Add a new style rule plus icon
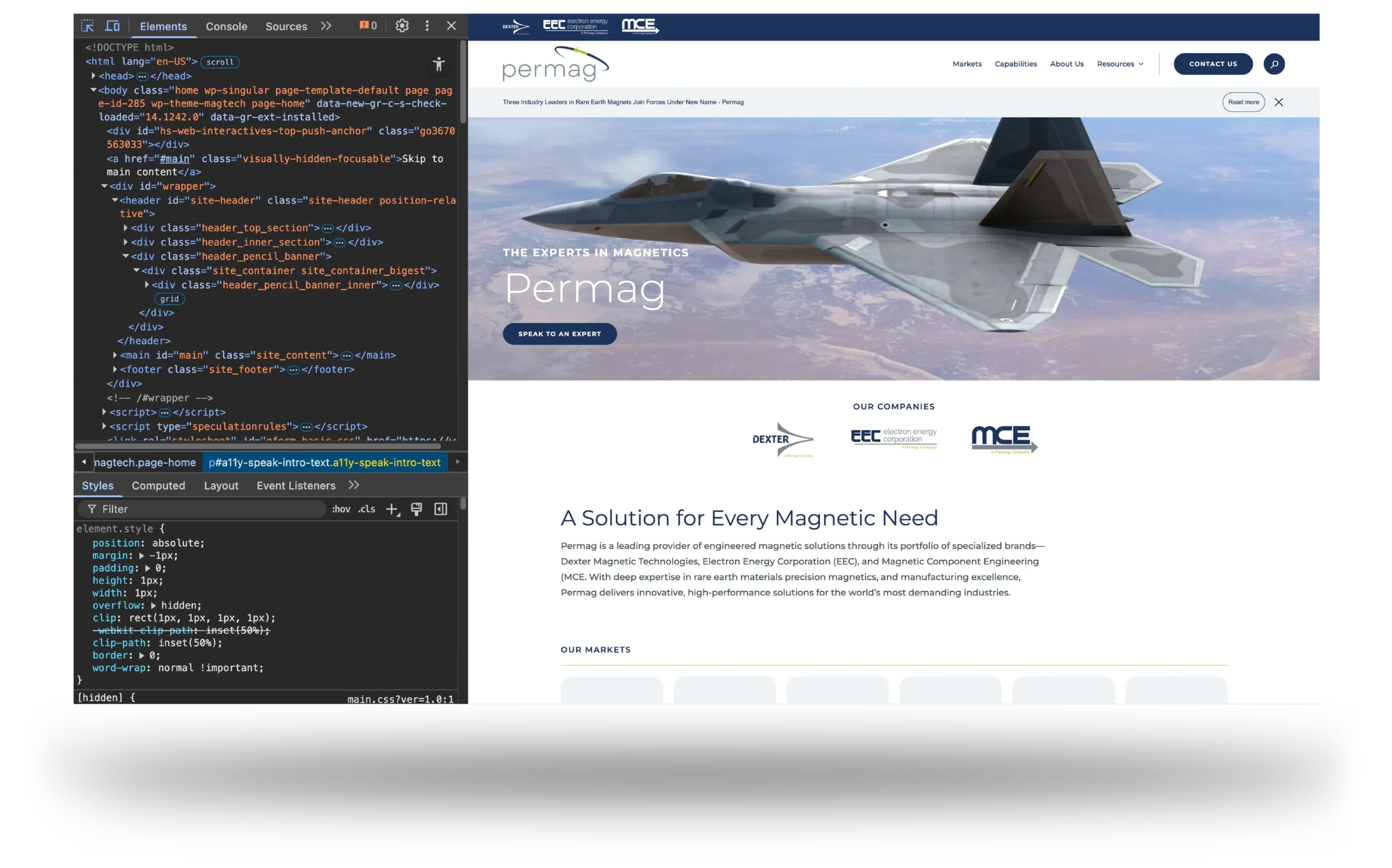The width and height of the screenshot is (1392, 868). (392, 509)
